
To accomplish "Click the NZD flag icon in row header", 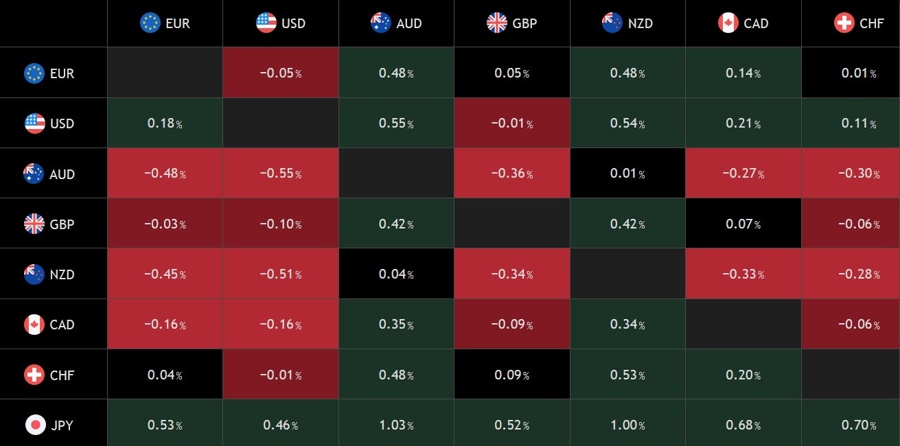I will click(35, 274).
